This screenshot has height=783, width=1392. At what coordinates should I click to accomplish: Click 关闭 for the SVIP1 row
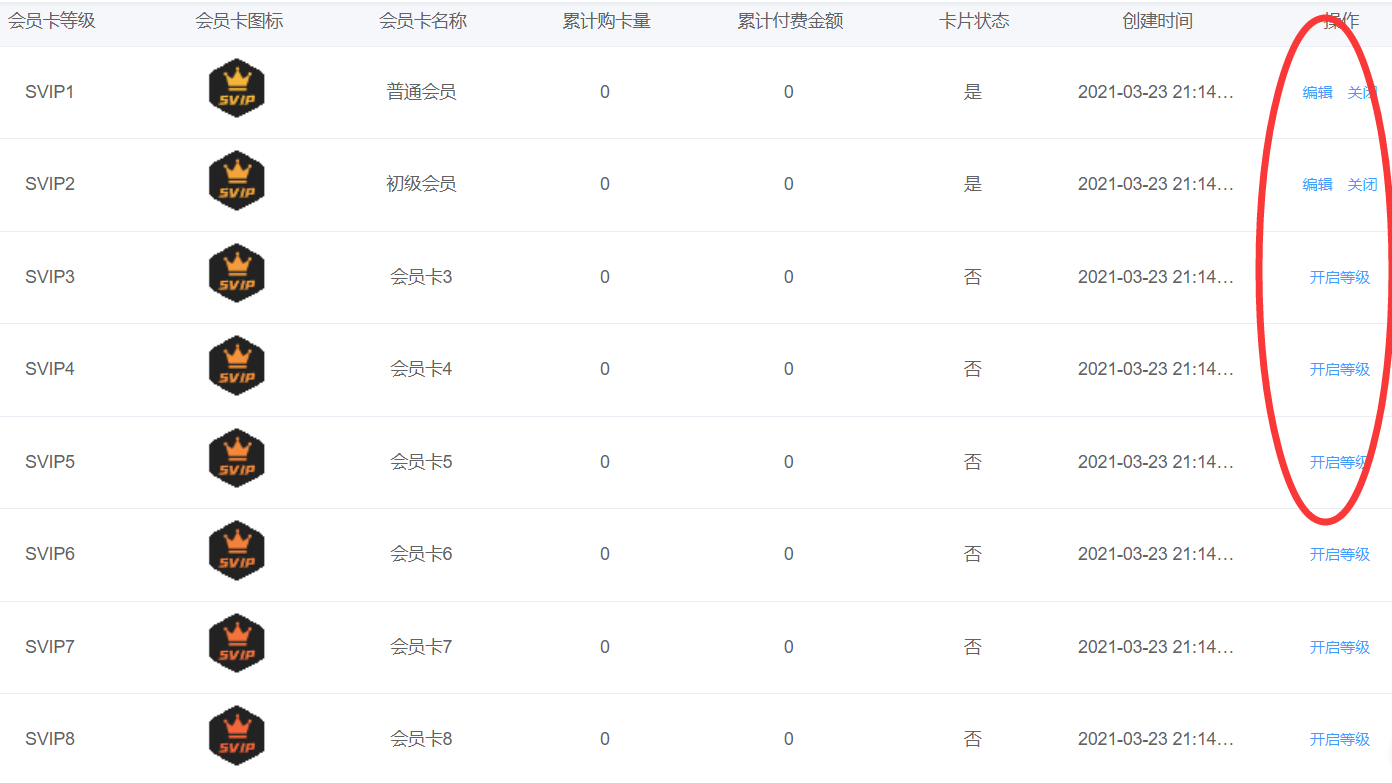pos(1362,92)
